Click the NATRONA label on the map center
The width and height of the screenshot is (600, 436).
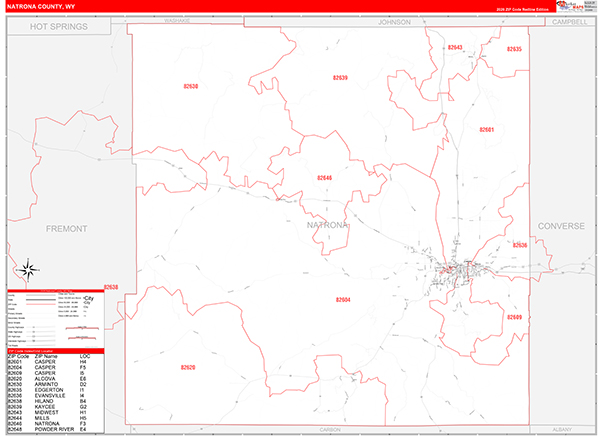tap(327, 225)
